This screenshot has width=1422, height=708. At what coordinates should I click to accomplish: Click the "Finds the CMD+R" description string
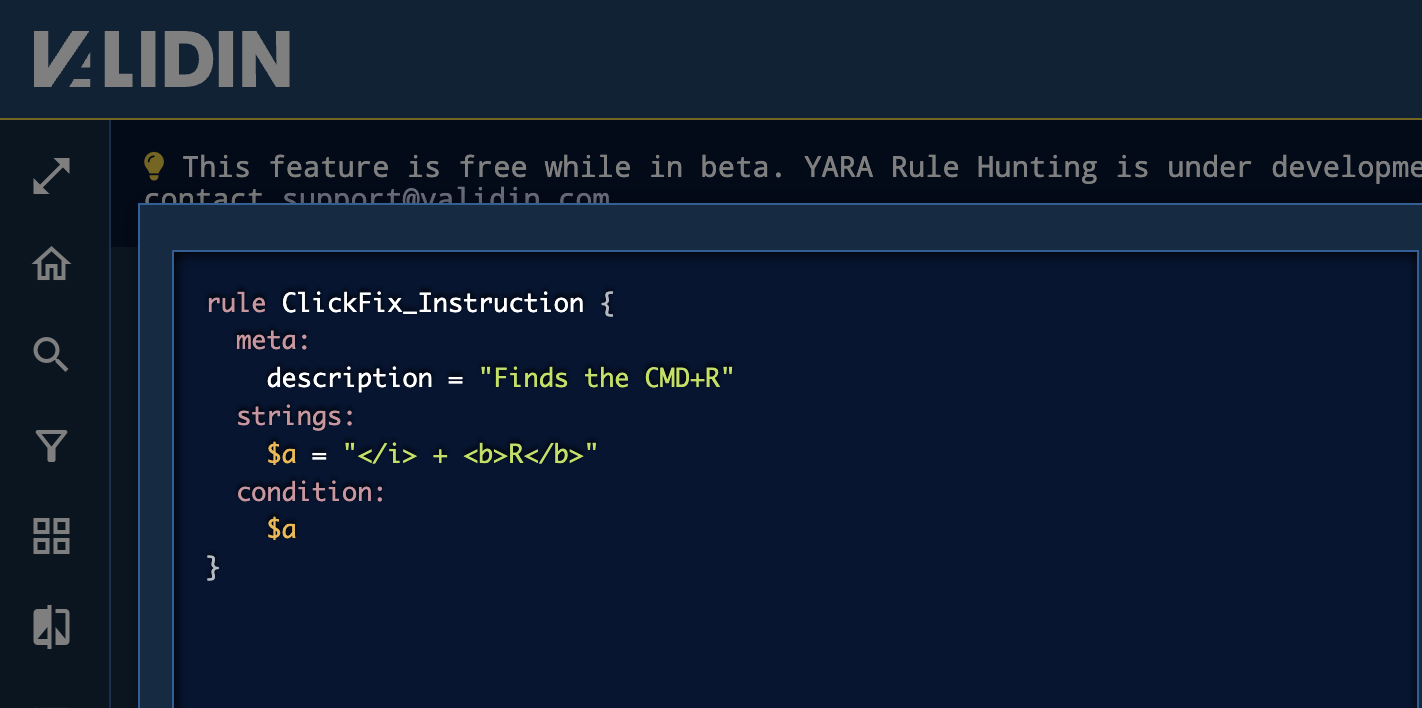click(606, 379)
